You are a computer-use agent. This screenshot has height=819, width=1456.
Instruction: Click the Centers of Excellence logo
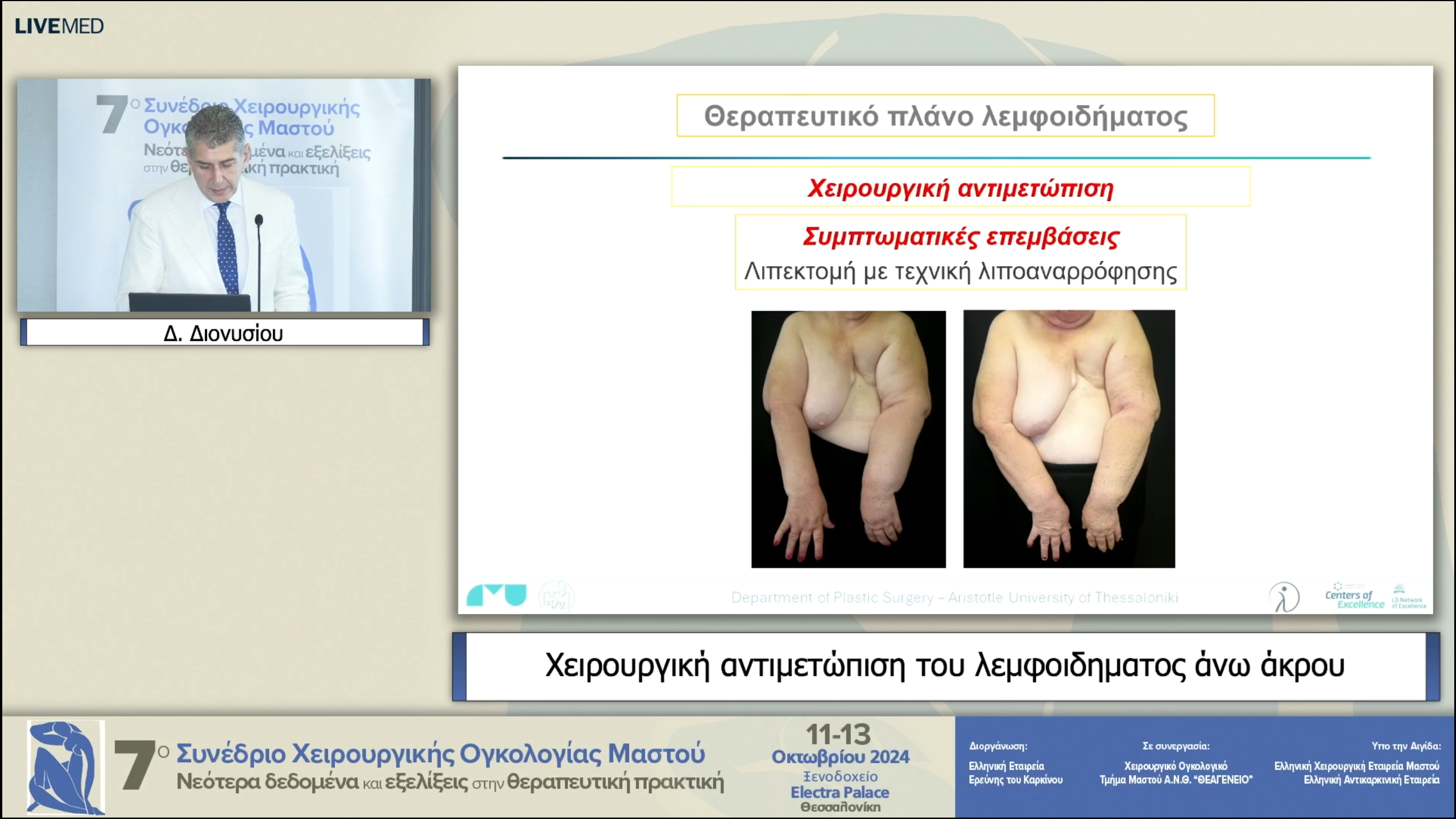tap(1354, 596)
